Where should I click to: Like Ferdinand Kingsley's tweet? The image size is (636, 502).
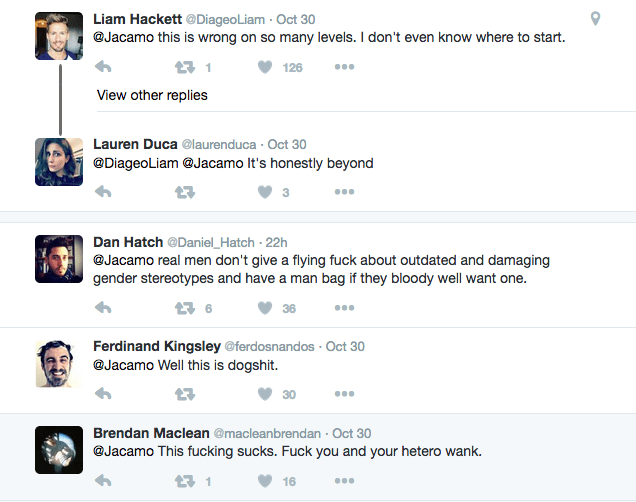(266, 395)
